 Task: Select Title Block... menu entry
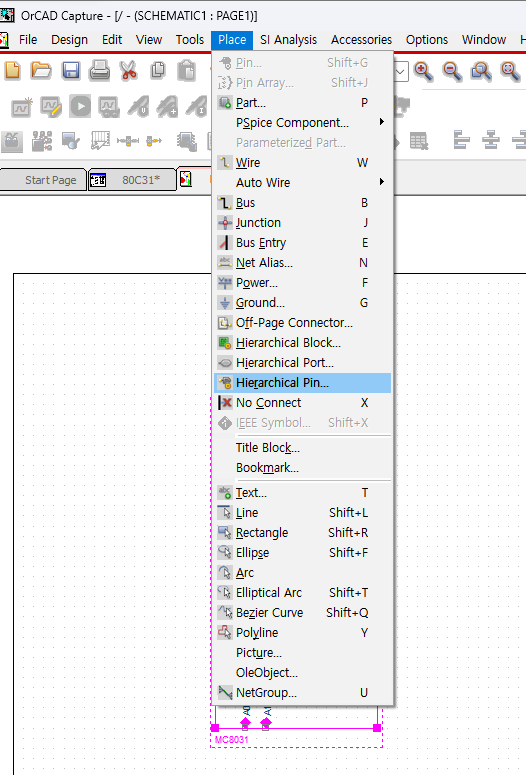pos(303,448)
